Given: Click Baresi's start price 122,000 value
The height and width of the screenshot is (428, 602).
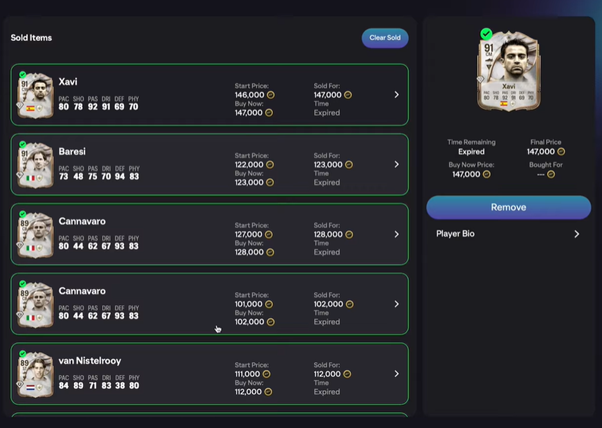Looking at the screenshot, I should point(249,165).
